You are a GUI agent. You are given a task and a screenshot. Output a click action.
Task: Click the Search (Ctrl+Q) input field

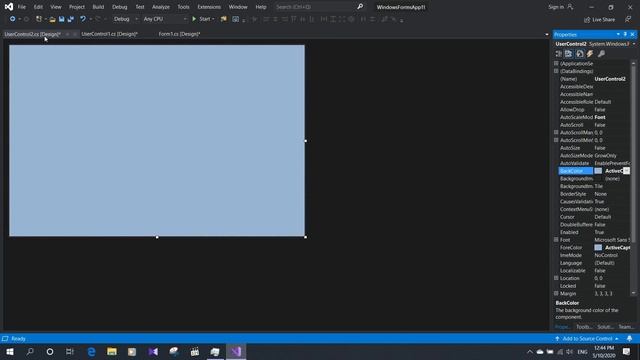click(313, 7)
